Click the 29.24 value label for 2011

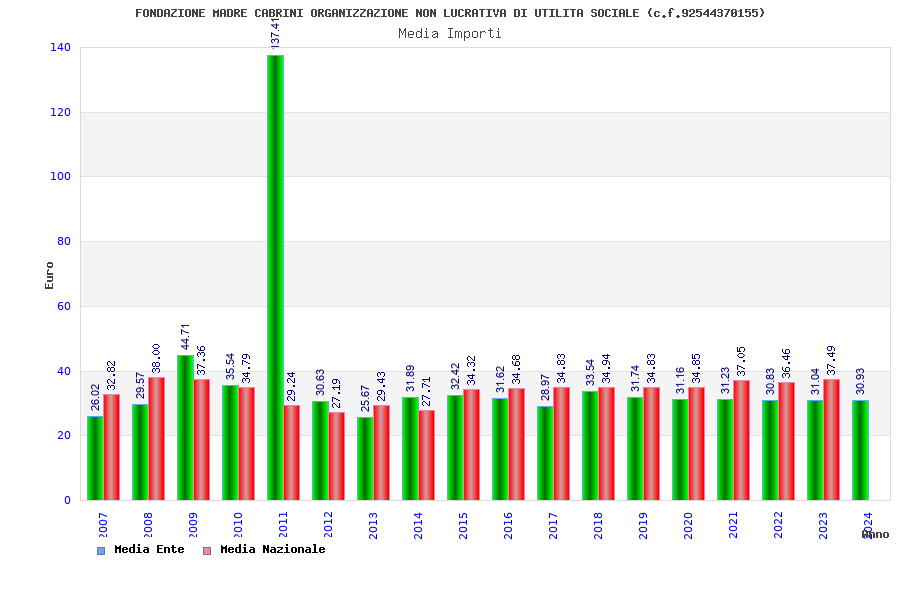pos(292,386)
